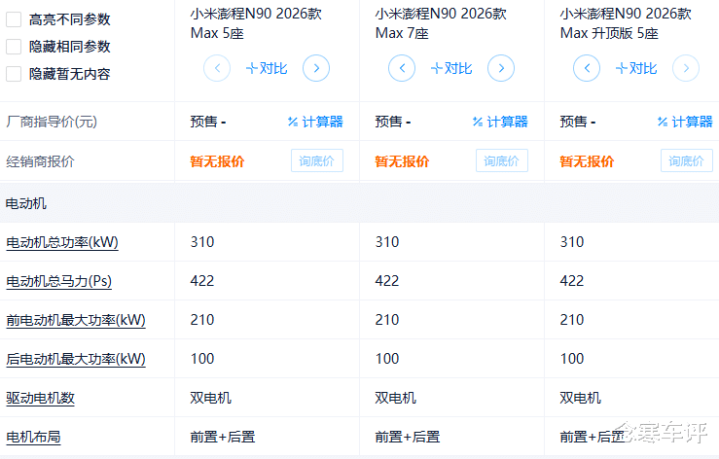719x459 pixels.
Task: Click 预售 - price in Max 7座 column
Action: coord(393,122)
